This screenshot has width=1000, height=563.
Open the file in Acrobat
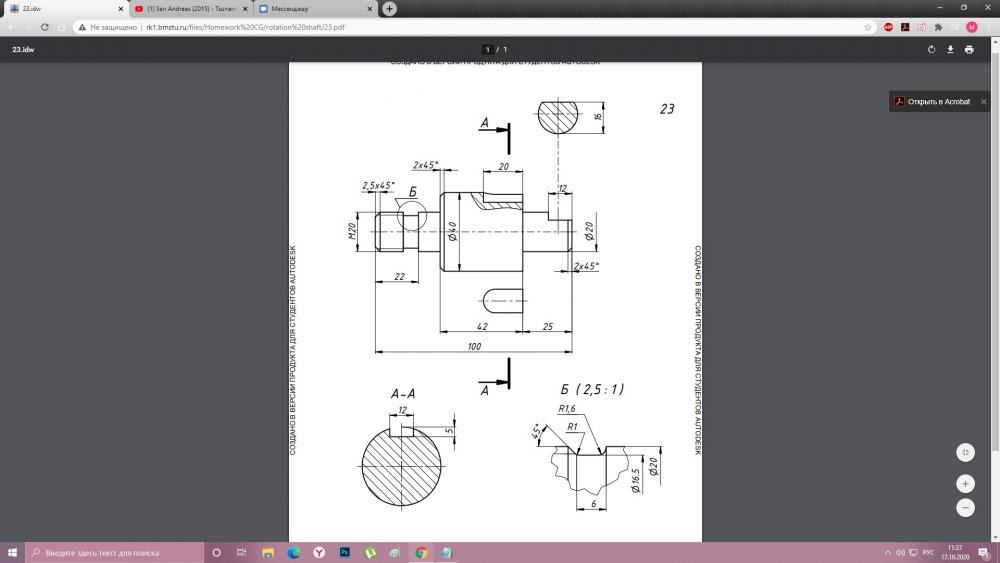pyautogui.click(x=932, y=101)
